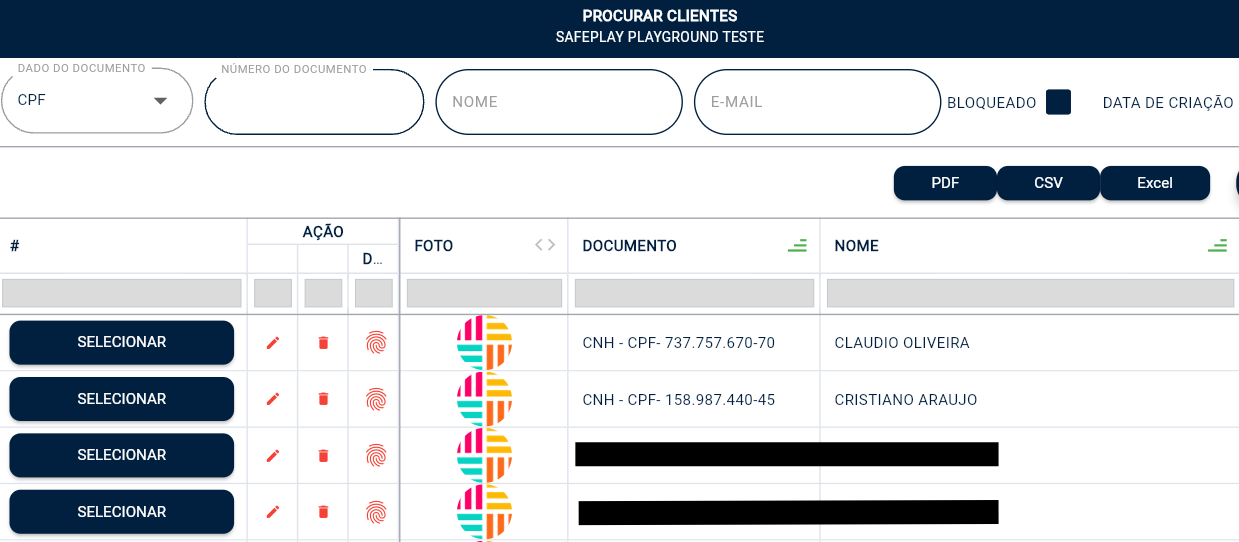Open fingerprint biometrics for Claudio Oliveira

tap(375, 343)
